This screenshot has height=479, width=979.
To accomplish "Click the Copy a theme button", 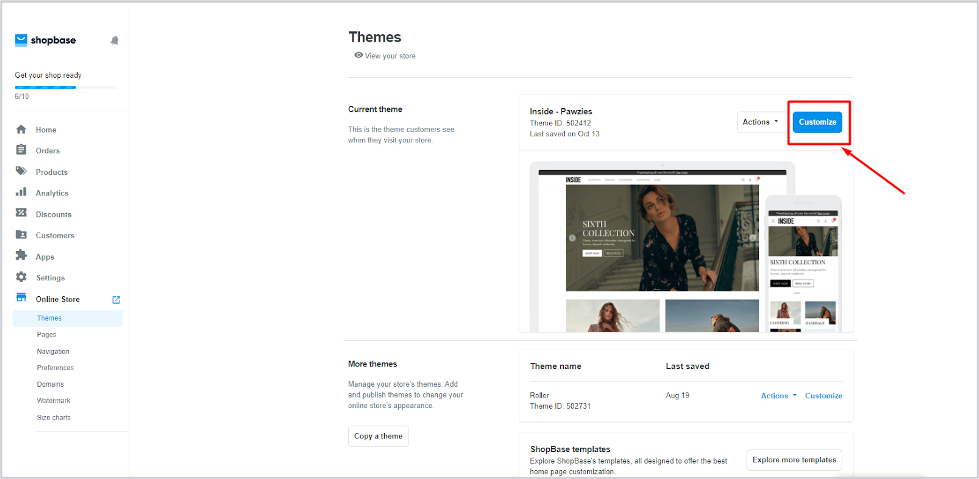I will pos(378,436).
